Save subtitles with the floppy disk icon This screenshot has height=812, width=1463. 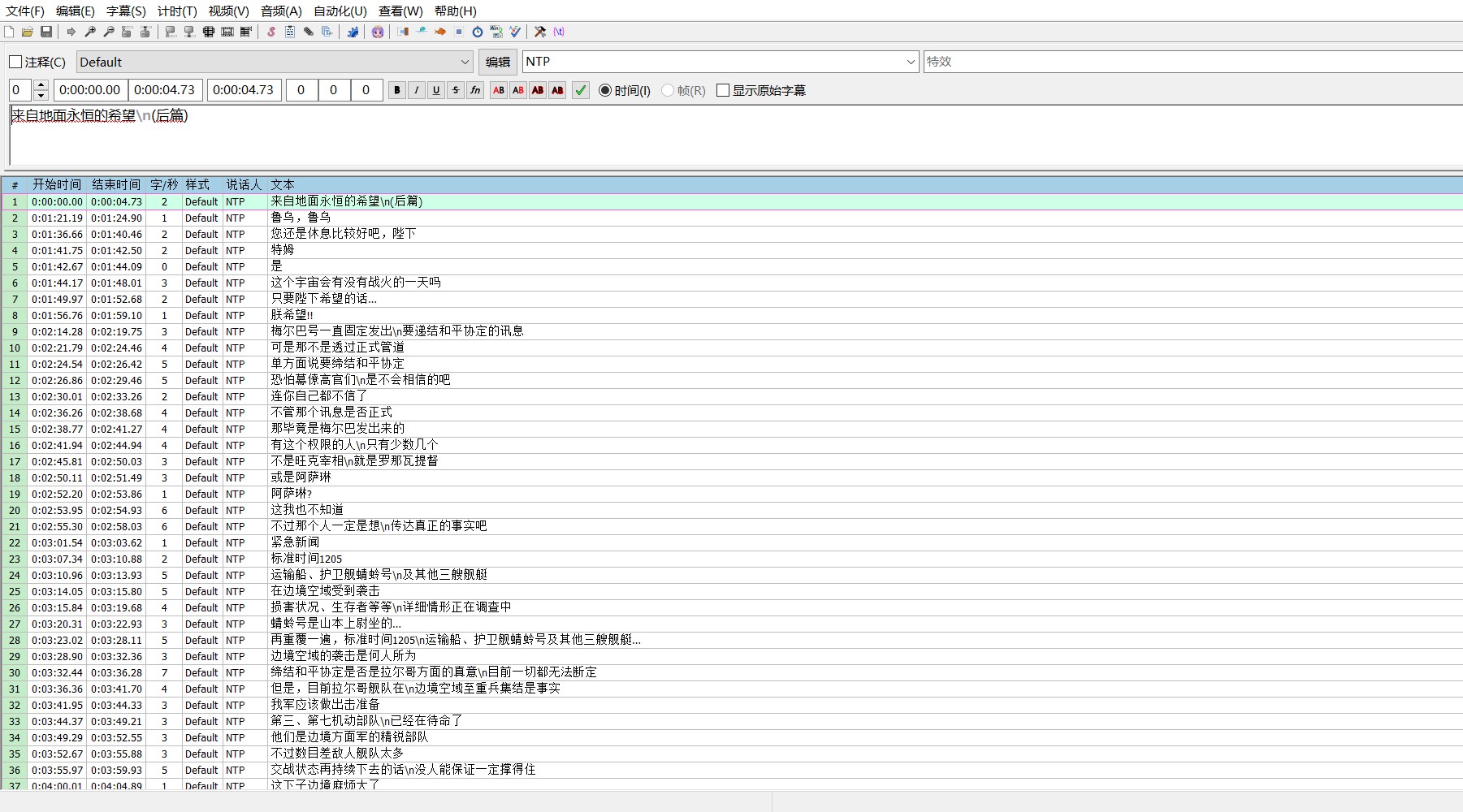(46, 32)
